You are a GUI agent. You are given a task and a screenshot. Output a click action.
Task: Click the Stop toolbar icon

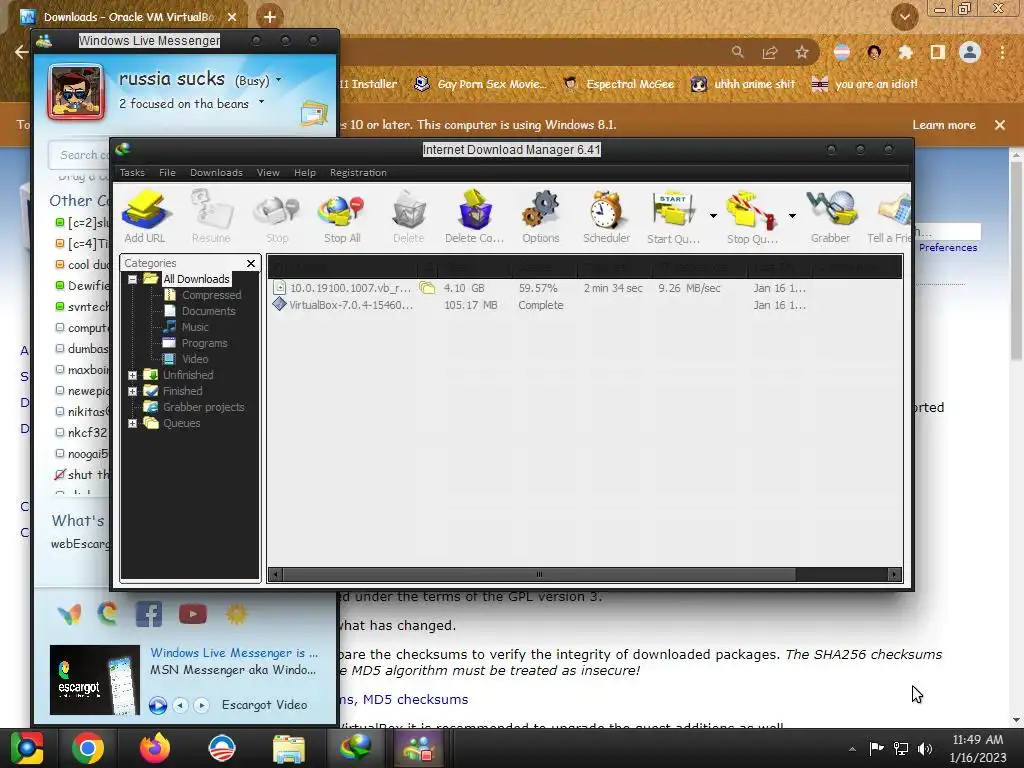[277, 216]
